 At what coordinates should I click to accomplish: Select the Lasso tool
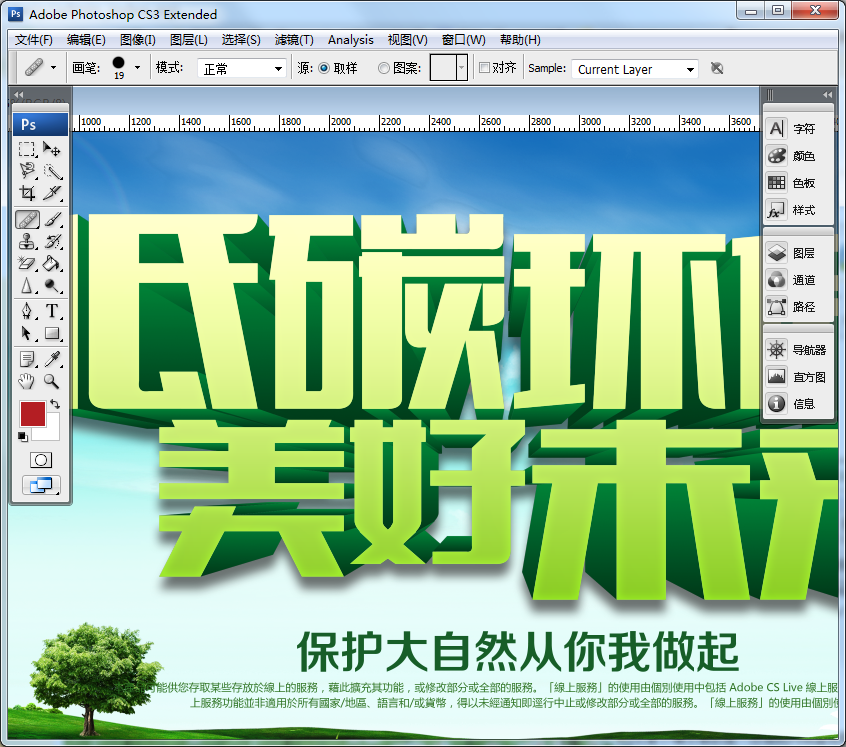coord(27,171)
